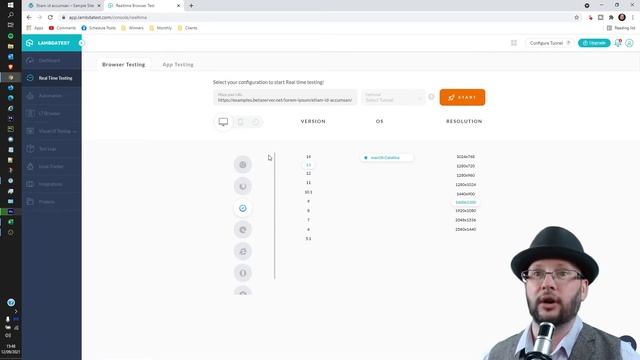Open a new Chrome tab
Image resolution: width=640 pixels, height=360 pixels.
[191, 6]
